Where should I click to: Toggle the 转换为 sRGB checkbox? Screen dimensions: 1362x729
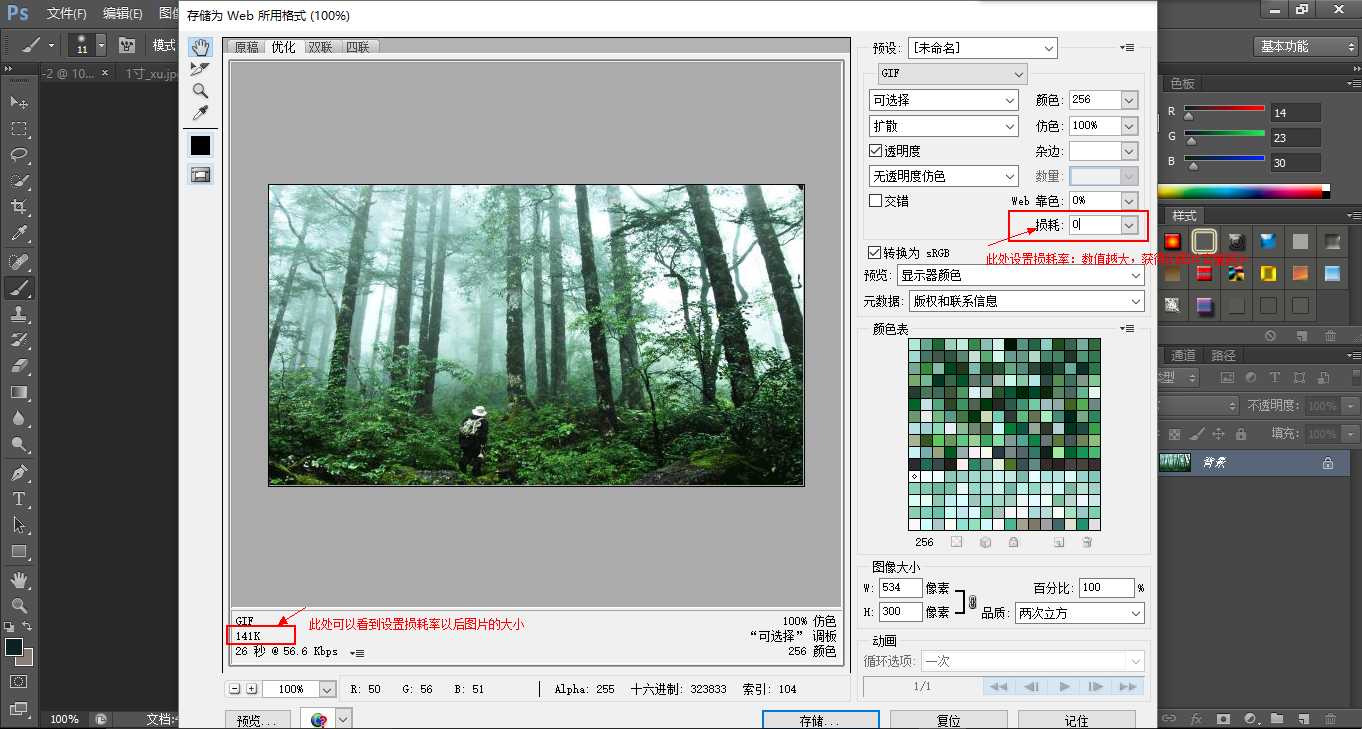click(875, 253)
